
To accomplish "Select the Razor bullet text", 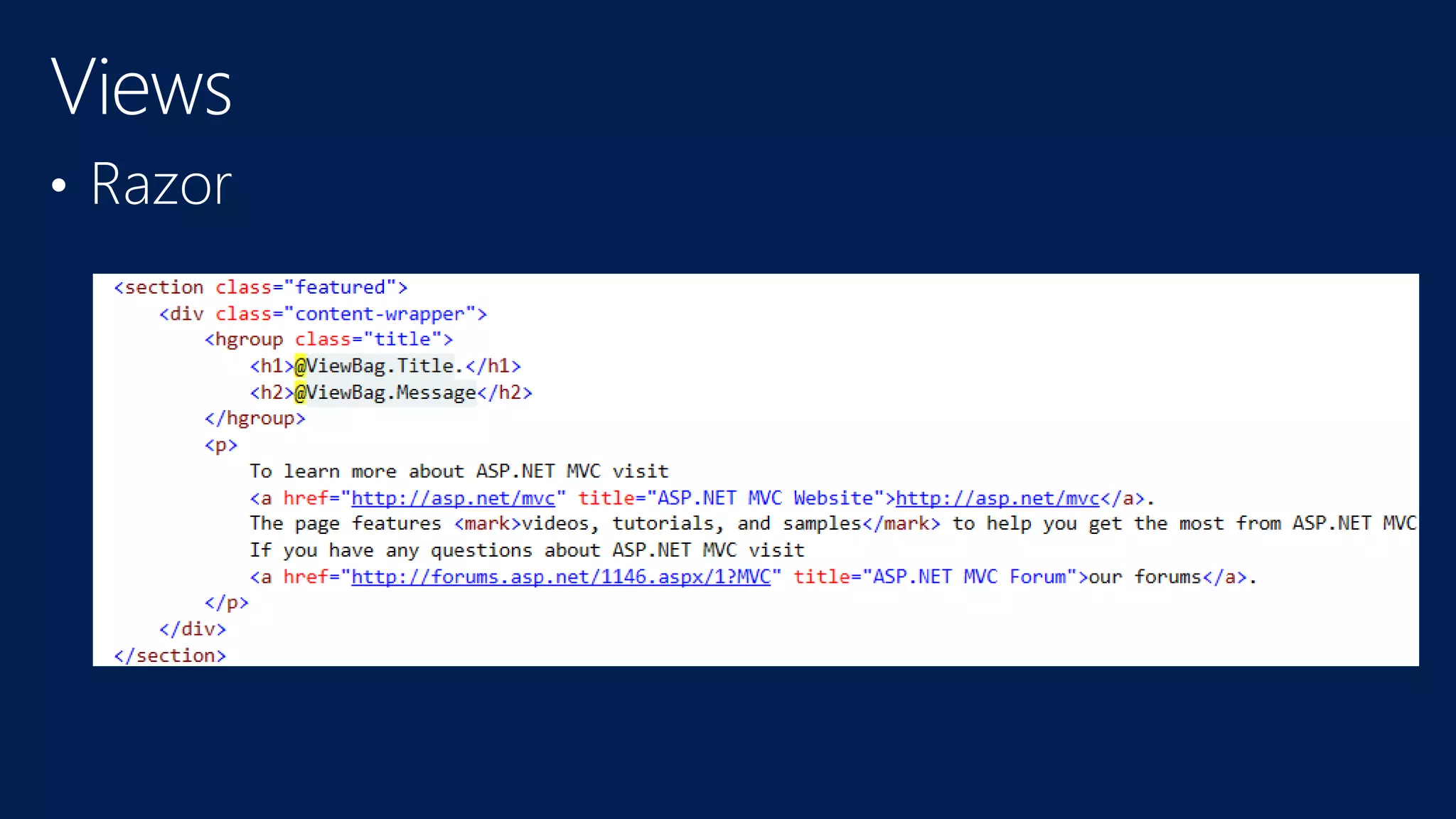I will (x=161, y=184).
